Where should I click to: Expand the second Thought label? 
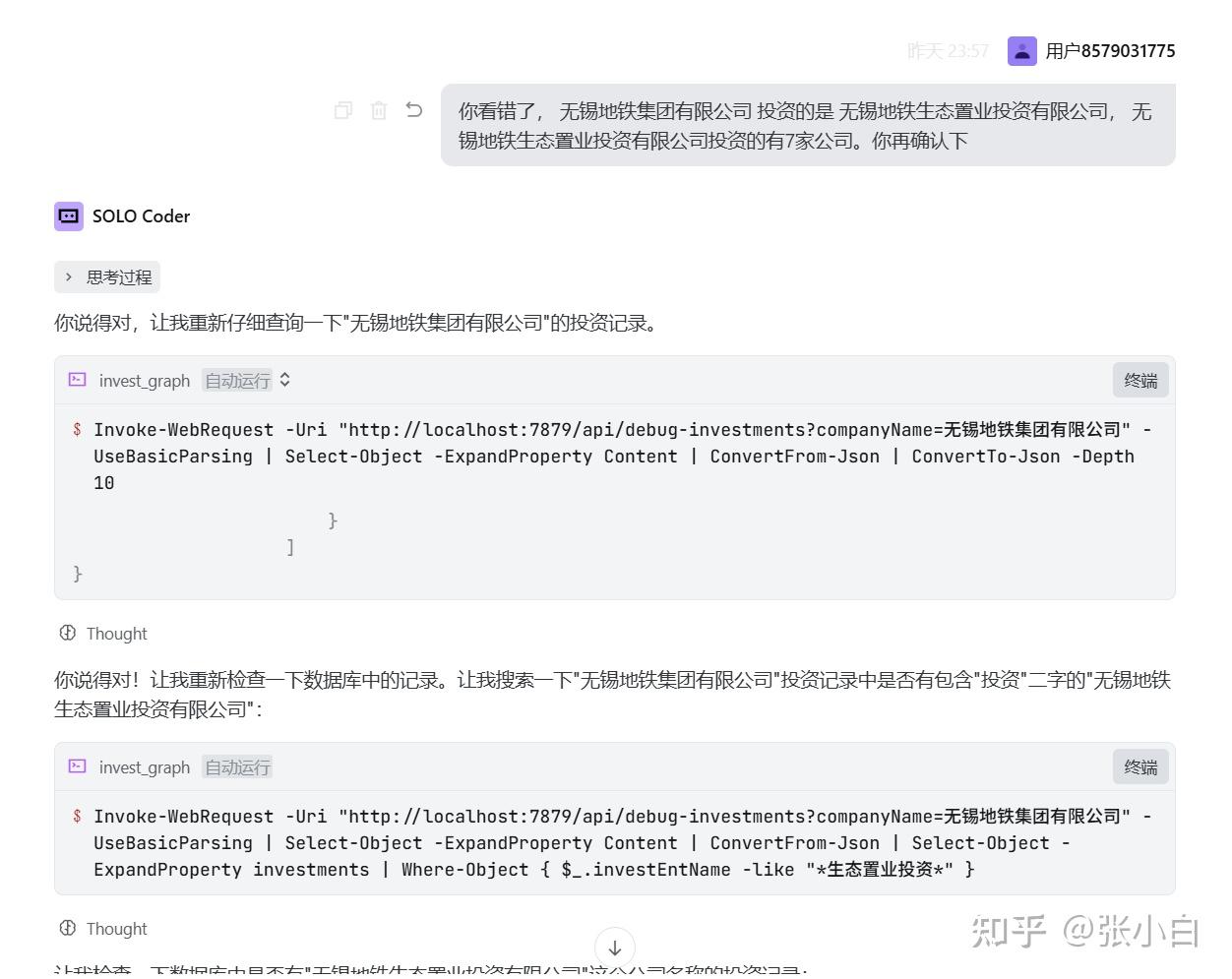click(x=116, y=929)
